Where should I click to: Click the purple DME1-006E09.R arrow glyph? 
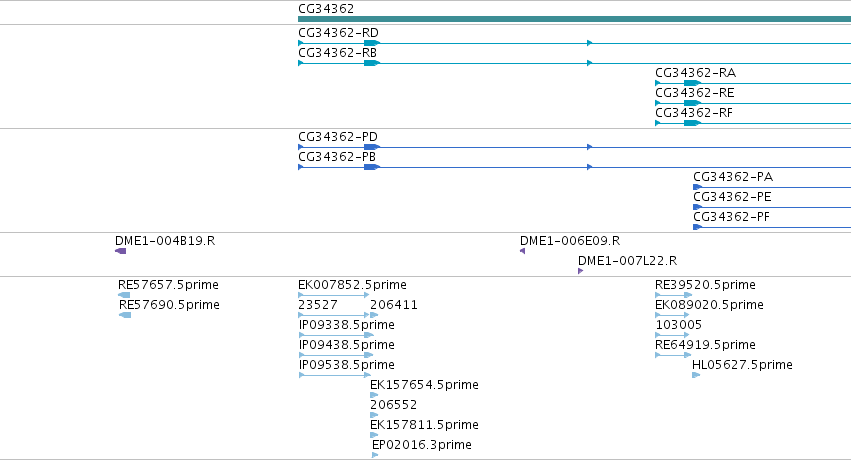pyautogui.click(x=522, y=251)
